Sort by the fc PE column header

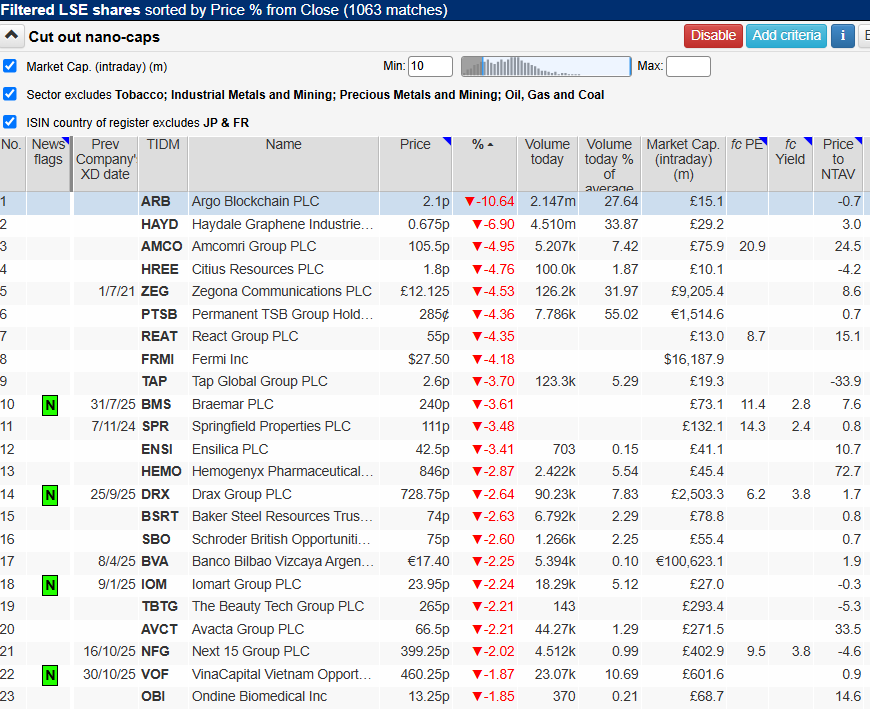tap(747, 164)
